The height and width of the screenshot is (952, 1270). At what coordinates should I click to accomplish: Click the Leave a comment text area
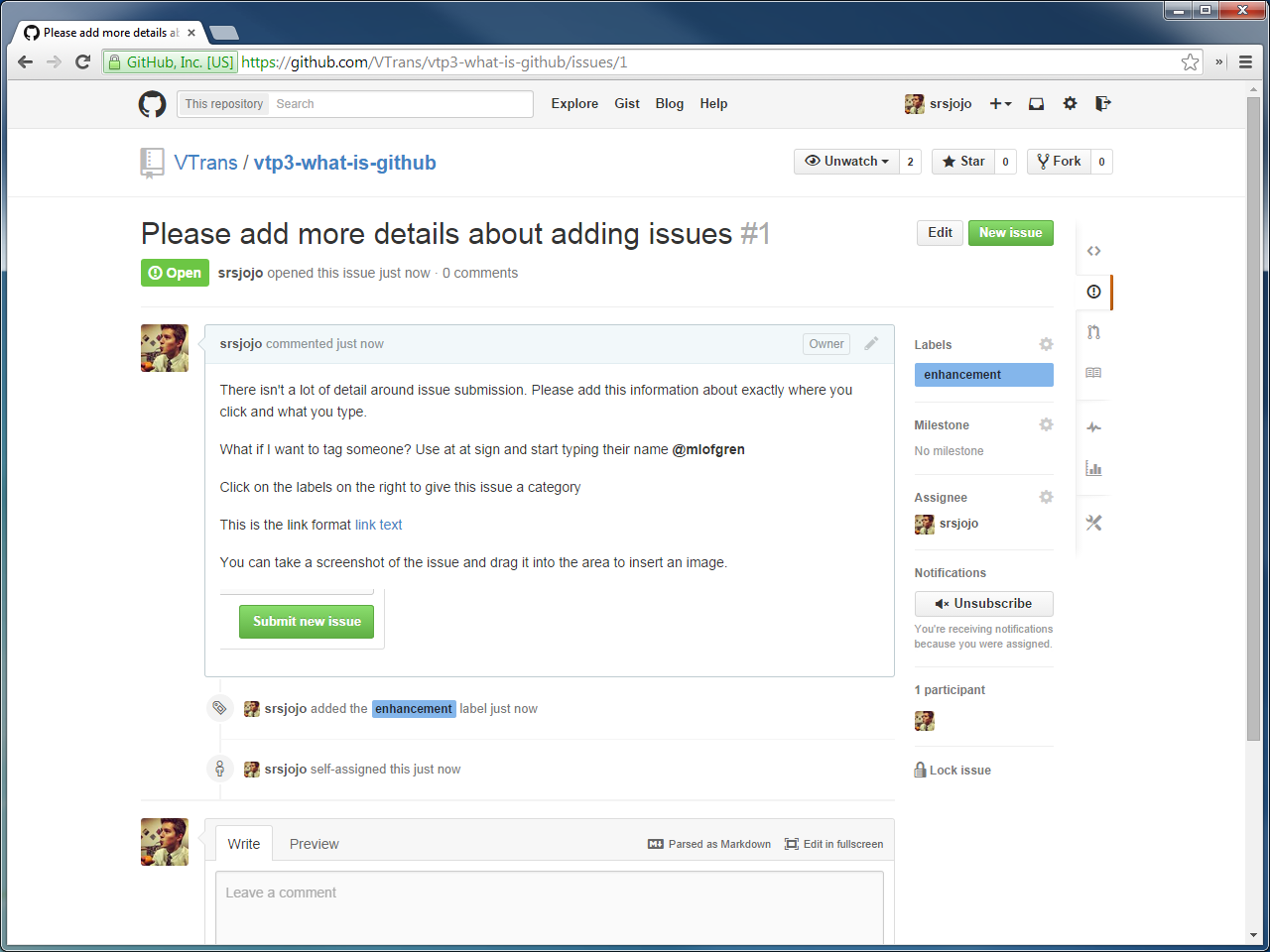[x=550, y=908]
